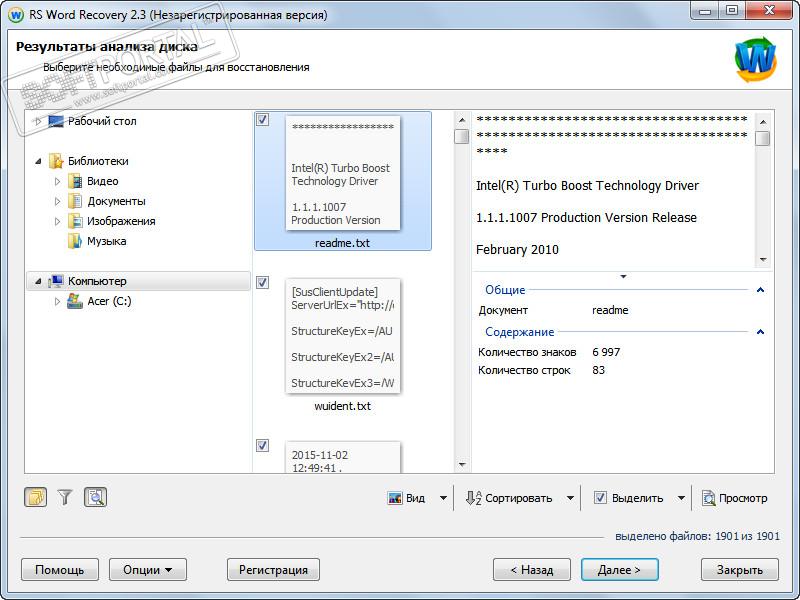Expand the Видео tree node
Viewport: 800px width, 600px height.
[x=57, y=181]
